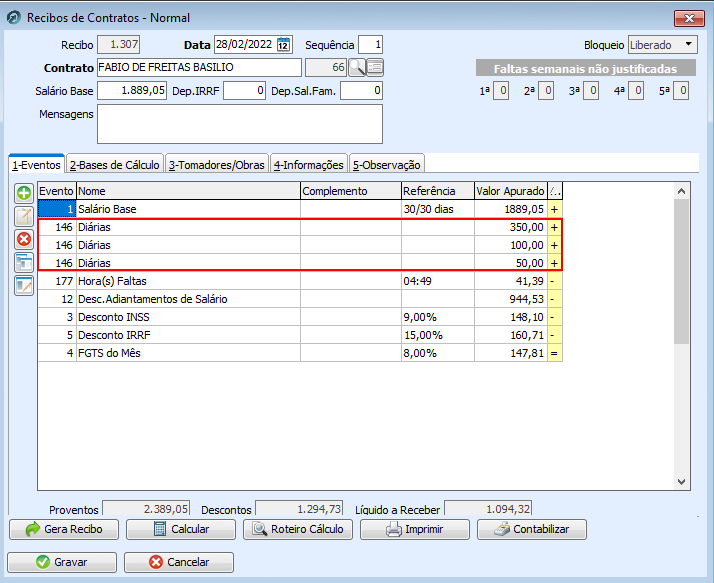Image resolution: width=714 pixels, height=583 pixels.
Task: Click the 30/30 dias reference cell
Action: pos(438,209)
